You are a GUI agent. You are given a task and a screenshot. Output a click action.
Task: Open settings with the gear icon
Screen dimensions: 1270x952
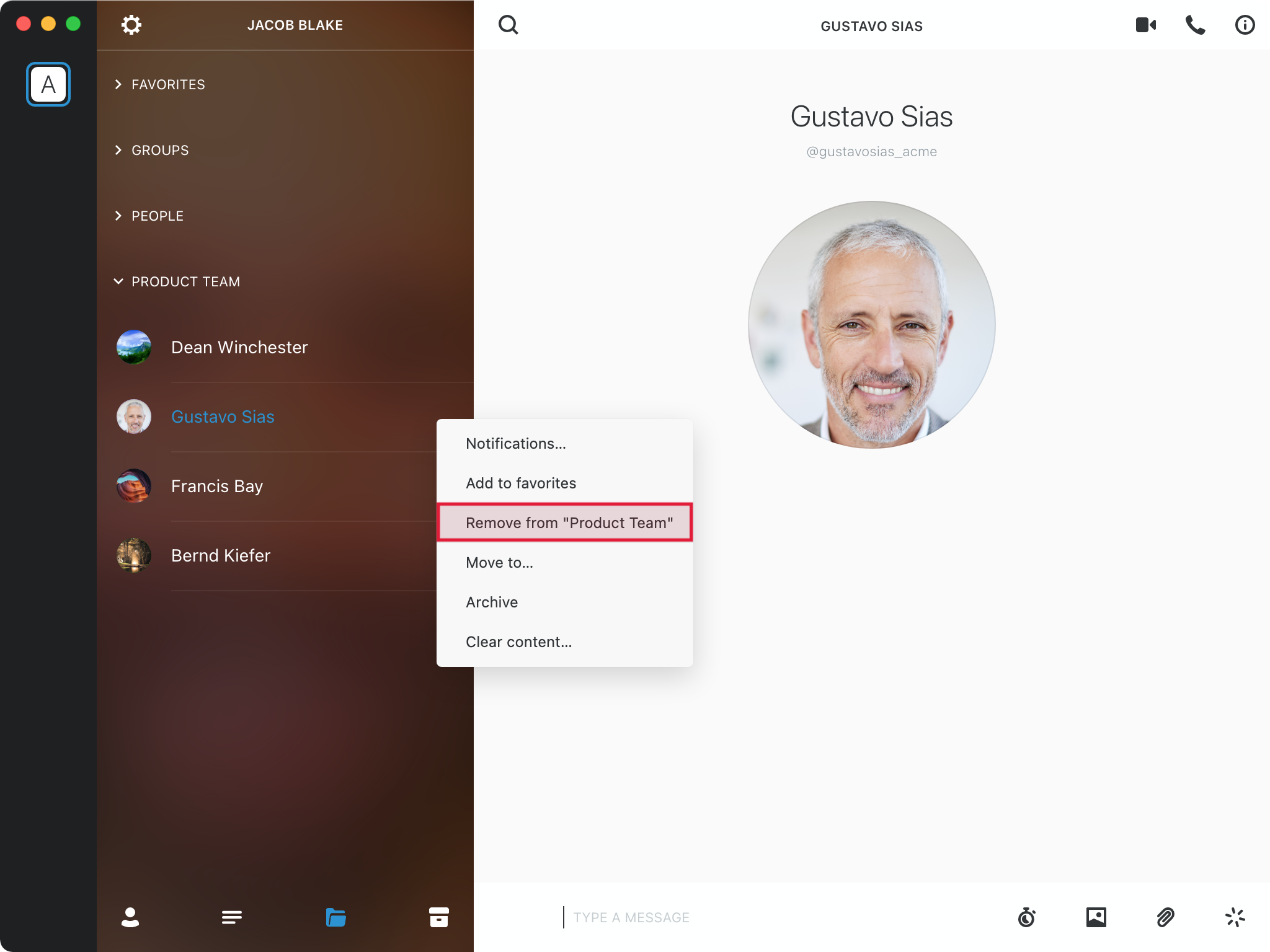coord(131,25)
